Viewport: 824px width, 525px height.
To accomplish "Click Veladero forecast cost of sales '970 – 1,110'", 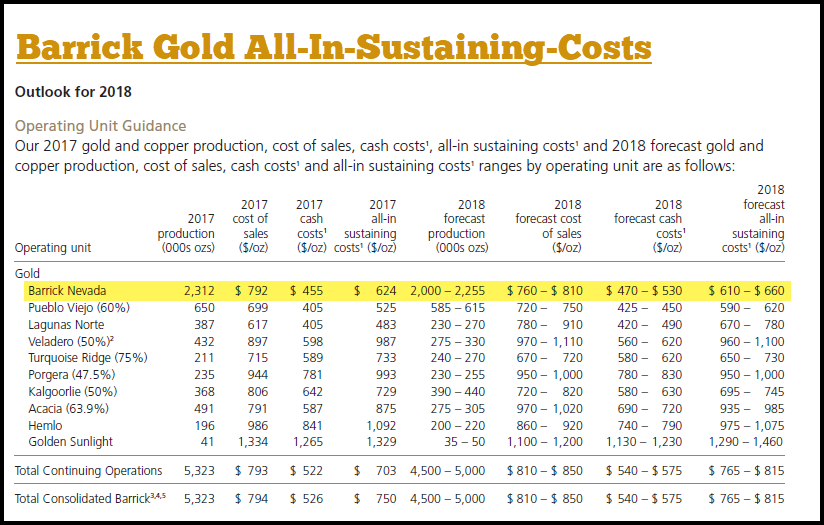I will click(549, 342).
